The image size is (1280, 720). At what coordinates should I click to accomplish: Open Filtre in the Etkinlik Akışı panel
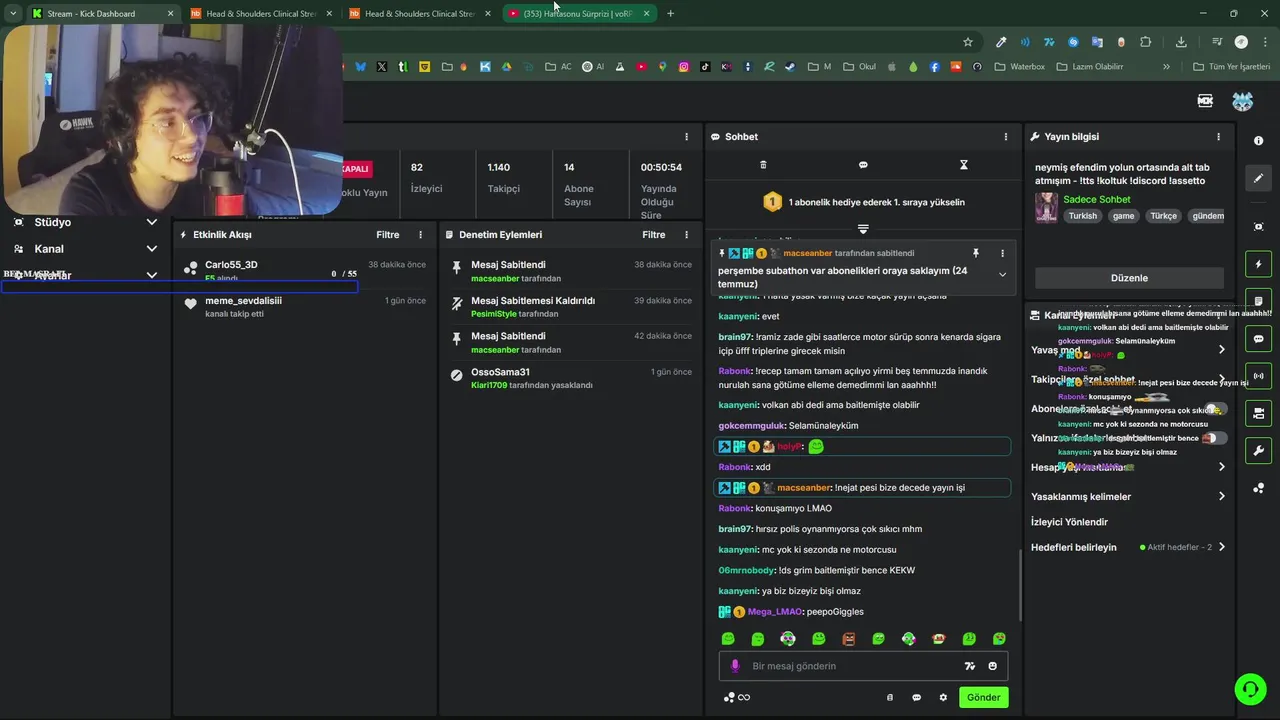pyautogui.click(x=388, y=235)
